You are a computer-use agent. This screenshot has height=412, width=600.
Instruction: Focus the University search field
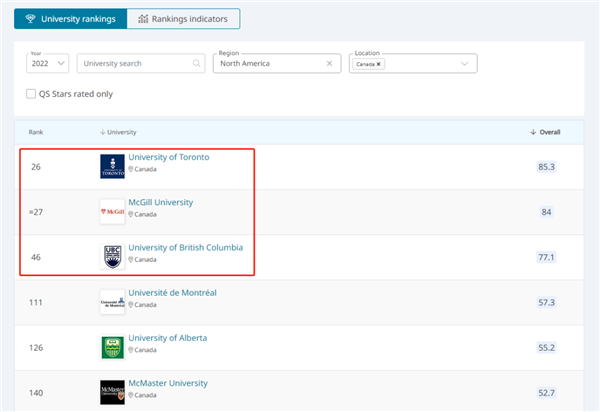point(141,63)
